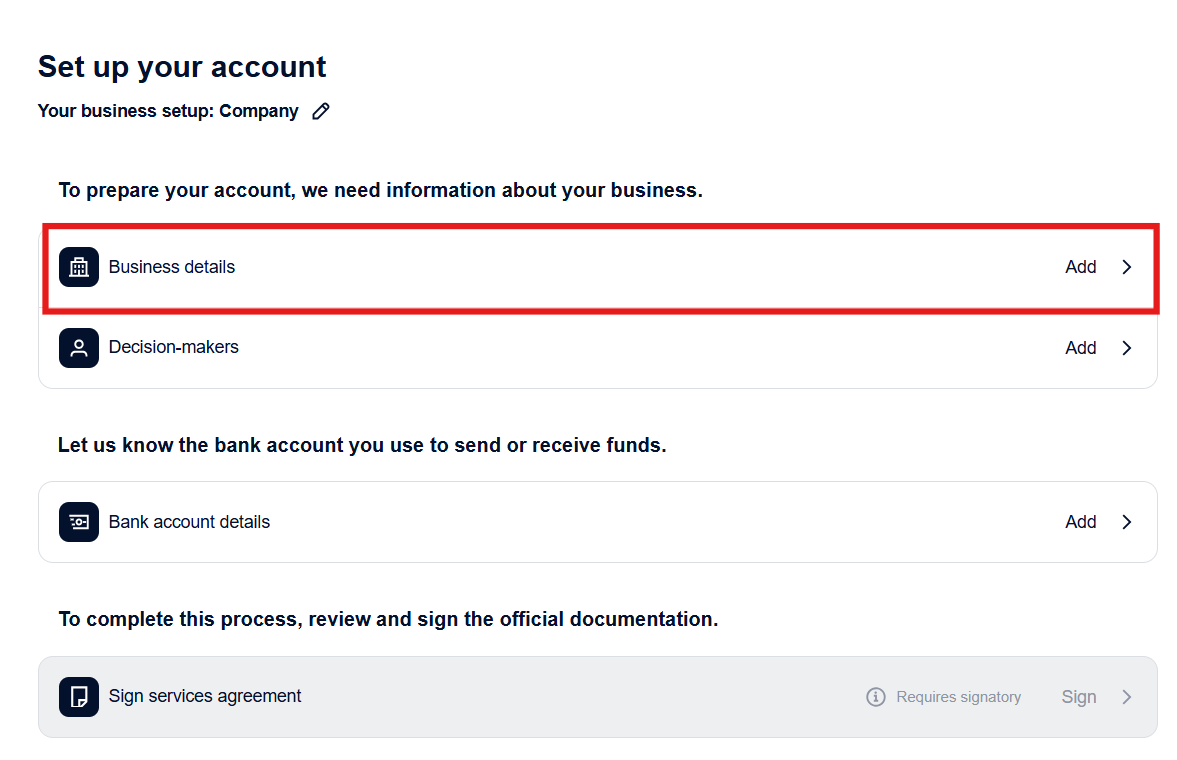This screenshot has height=760, width=1177.
Task: Open Bank account details via chevron
Action: [1127, 522]
